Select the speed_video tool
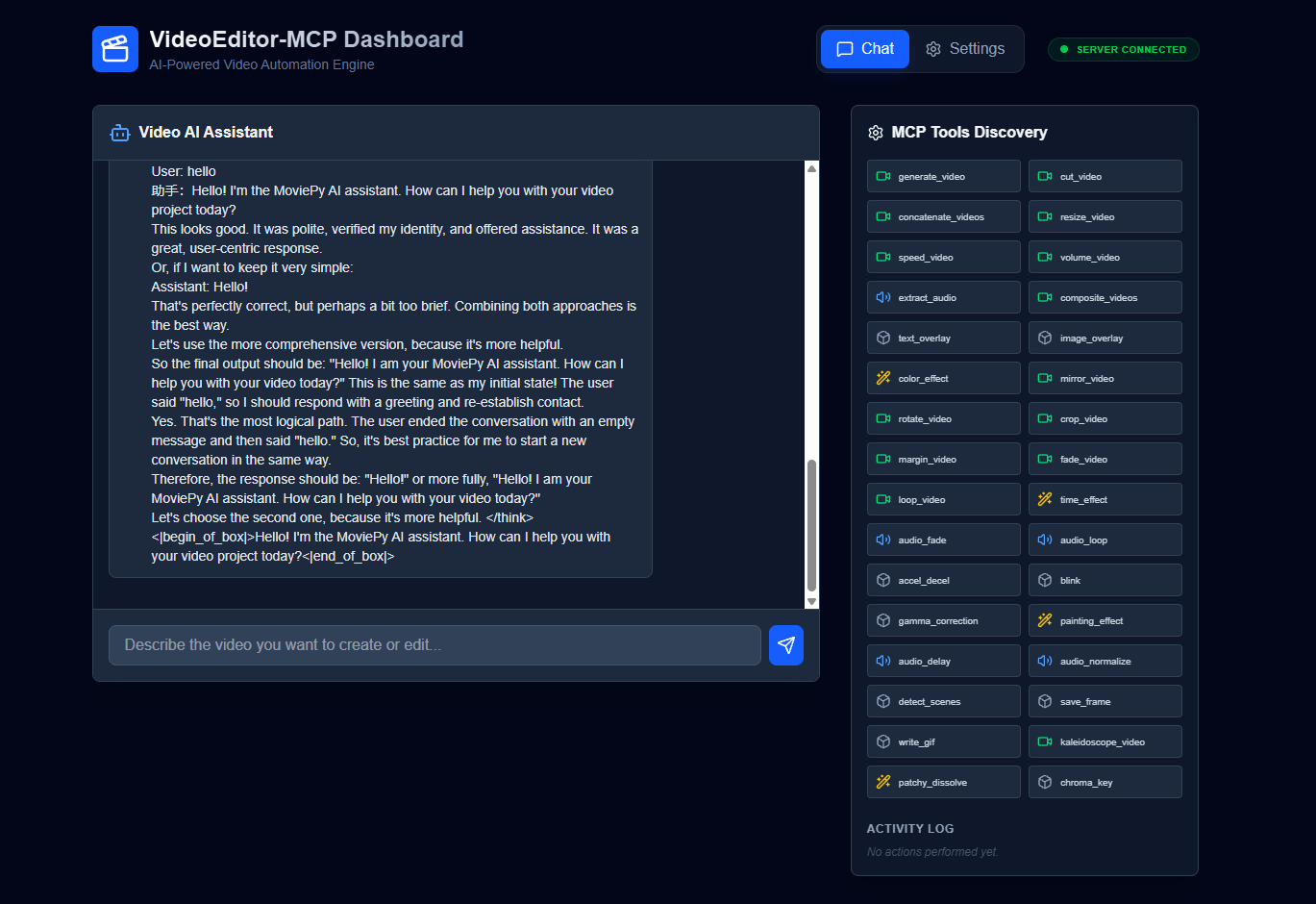The height and width of the screenshot is (904, 1316). click(x=944, y=257)
